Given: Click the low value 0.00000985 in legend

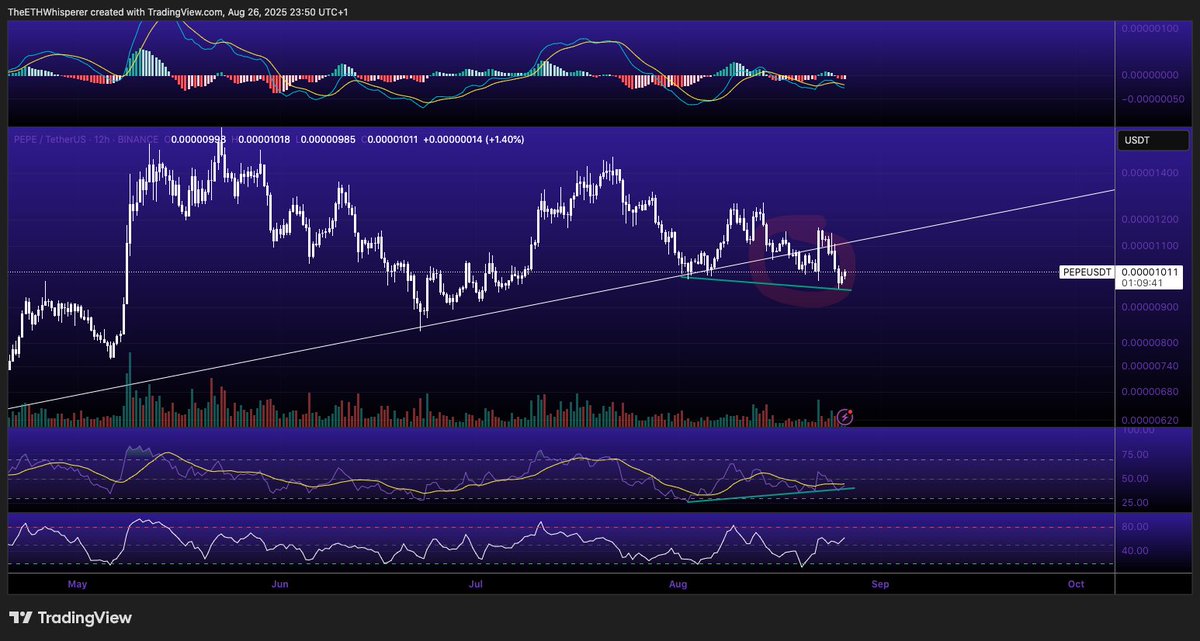Looking at the screenshot, I should coord(328,140).
